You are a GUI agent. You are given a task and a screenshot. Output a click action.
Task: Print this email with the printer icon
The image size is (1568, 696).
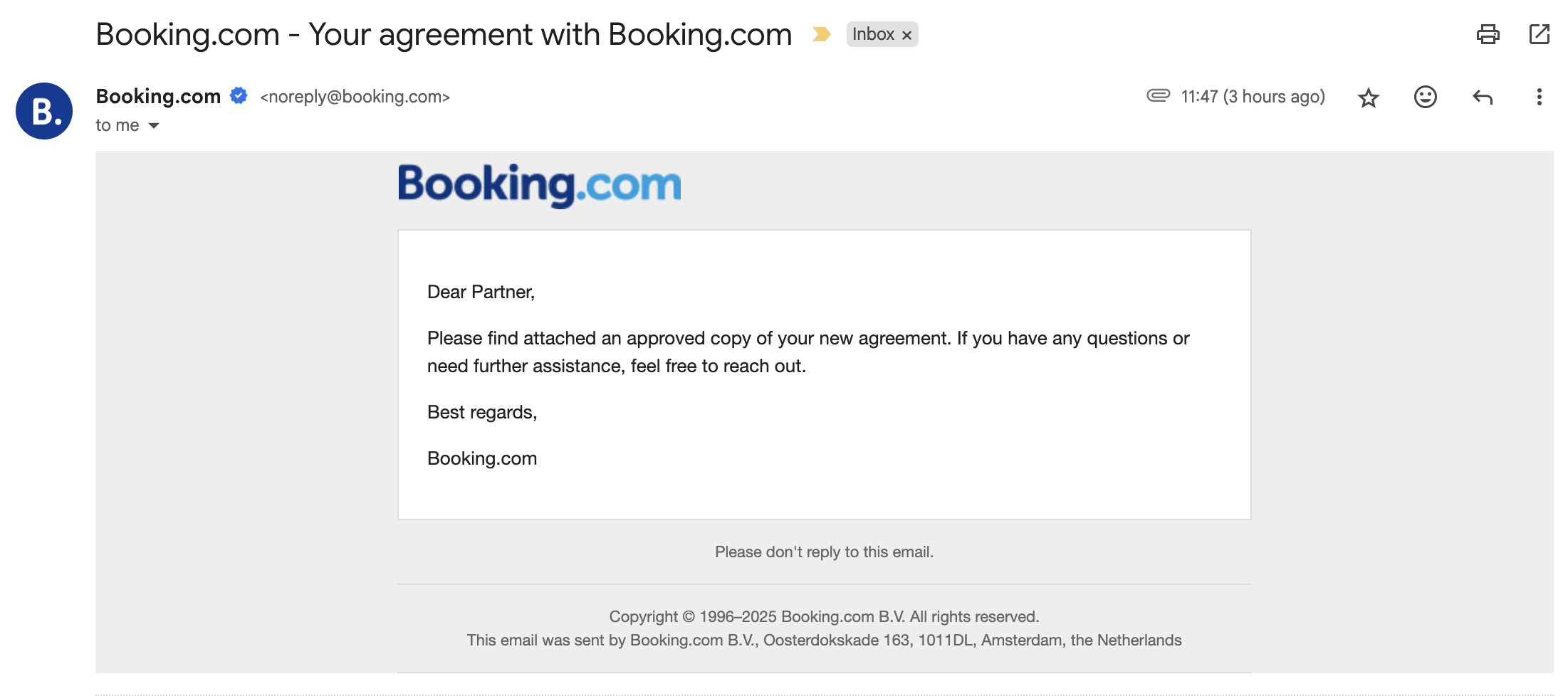pos(1488,34)
